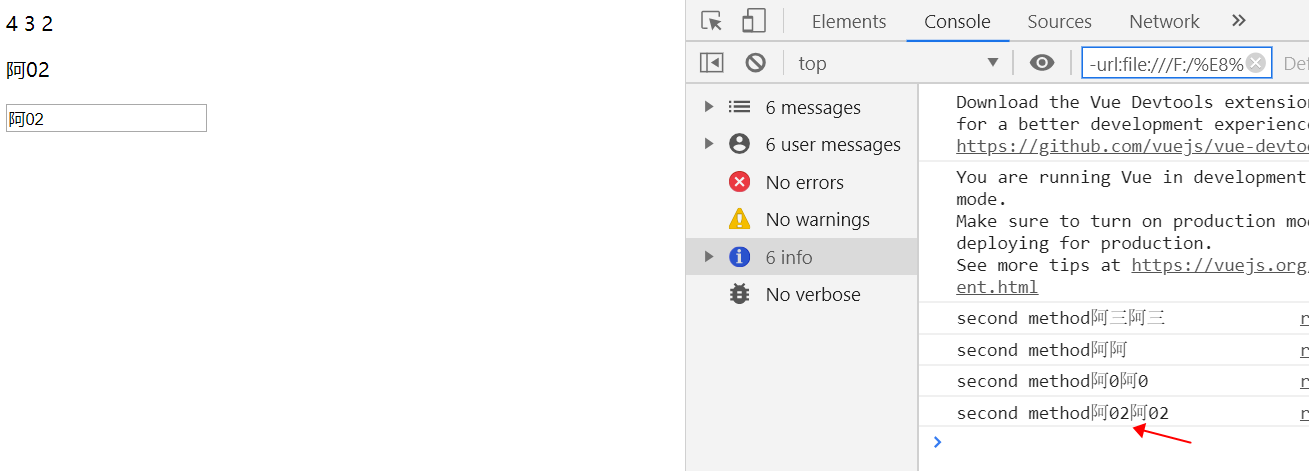
Task: Switch to the Sources tab
Action: (1059, 21)
